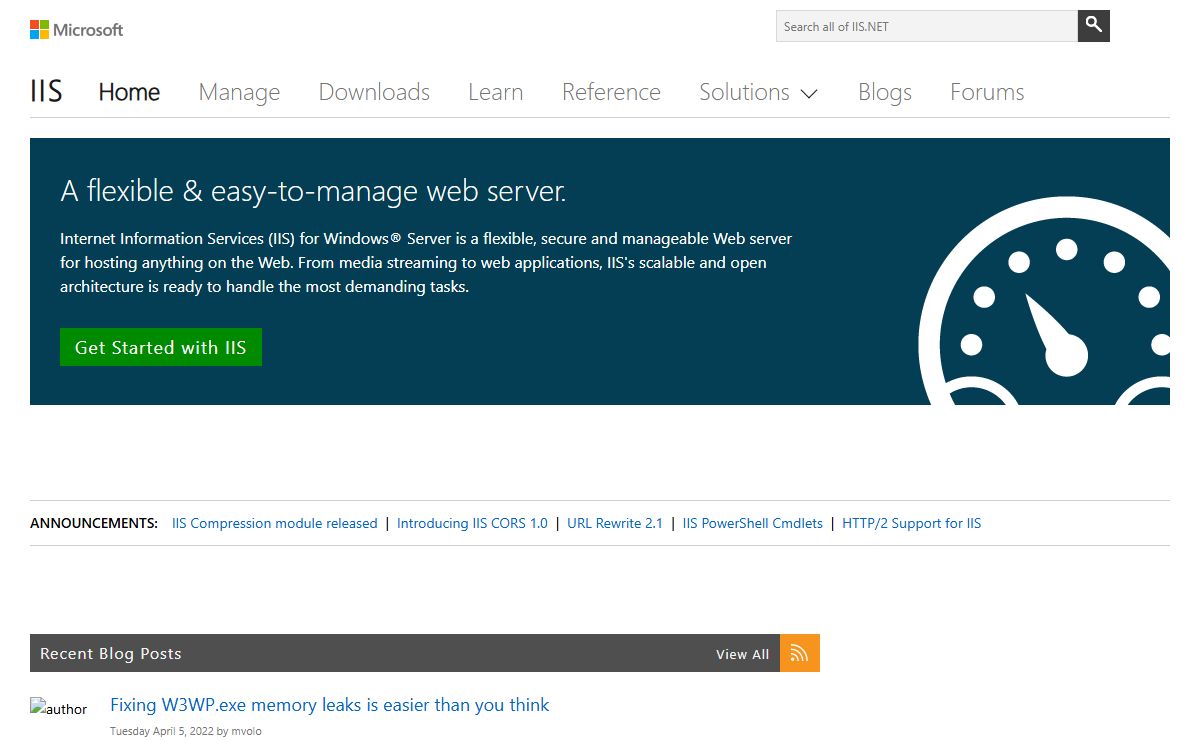Open the Blogs menu item
This screenshot has width=1200, height=740.
point(885,92)
